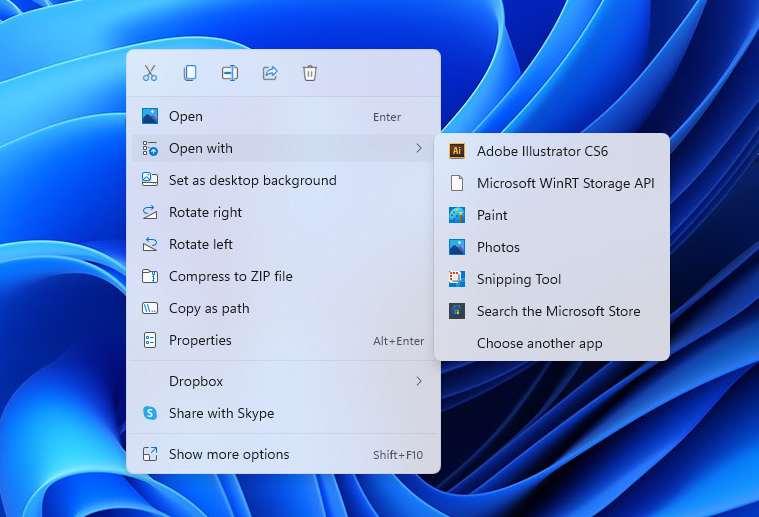
Task: Click Copy as path
Action: pos(209,309)
